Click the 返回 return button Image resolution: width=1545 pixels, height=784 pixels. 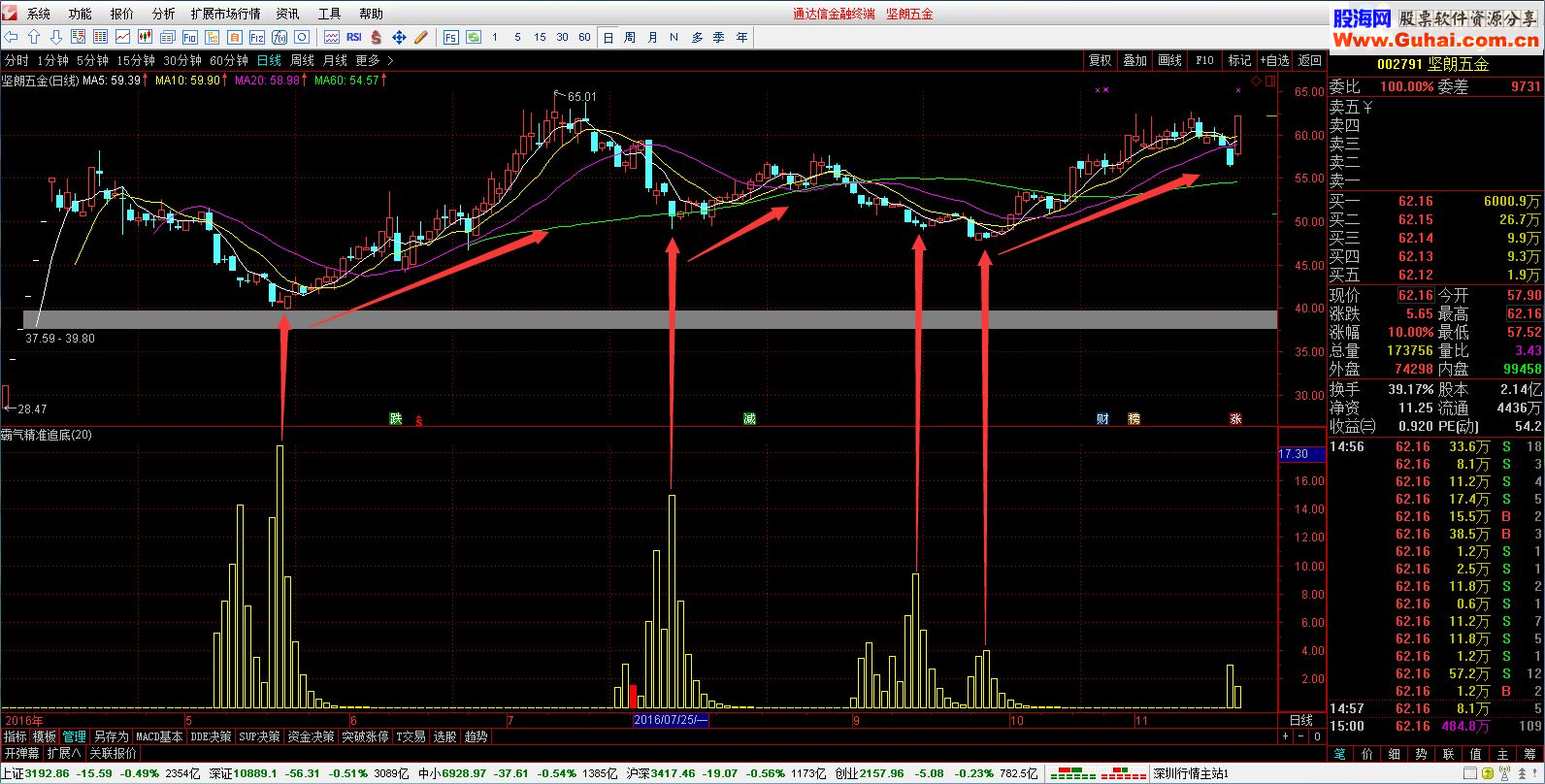click(x=1310, y=60)
